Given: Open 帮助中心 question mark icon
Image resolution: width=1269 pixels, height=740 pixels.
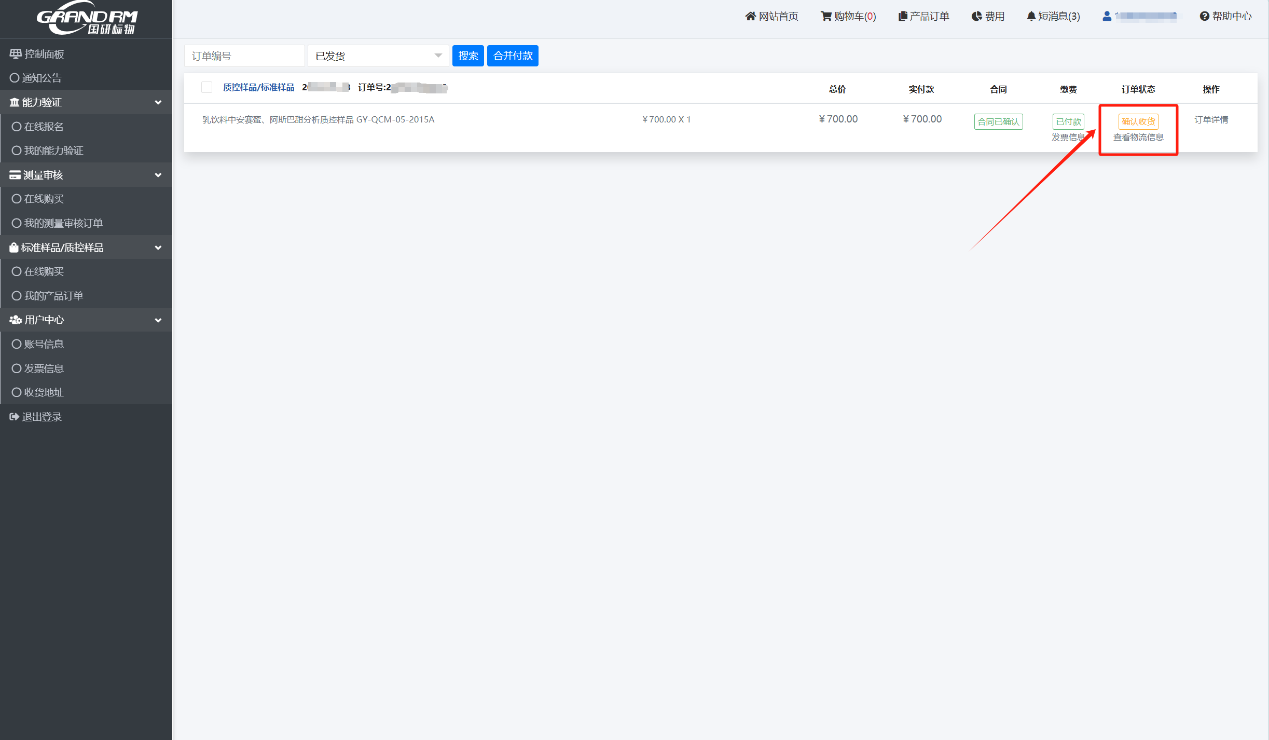Looking at the screenshot, I should (1205, 17).
